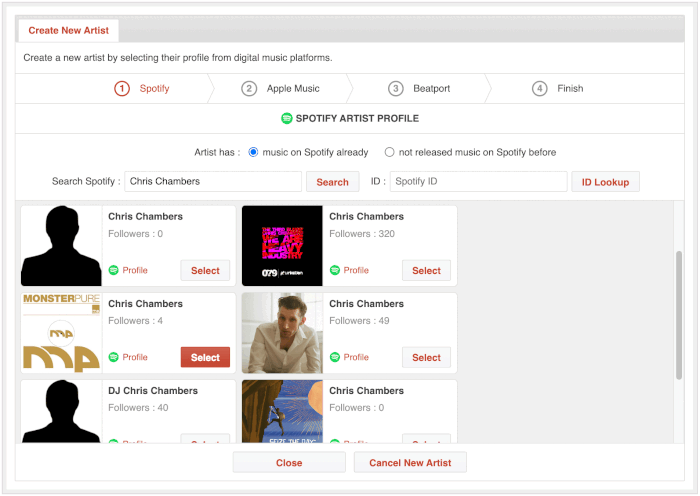The height and width of the screenshot is (496, 700).
Task: Click Spotify icon for Chris Chambers with 0 followers, top row
Action: tap(114, 270)
